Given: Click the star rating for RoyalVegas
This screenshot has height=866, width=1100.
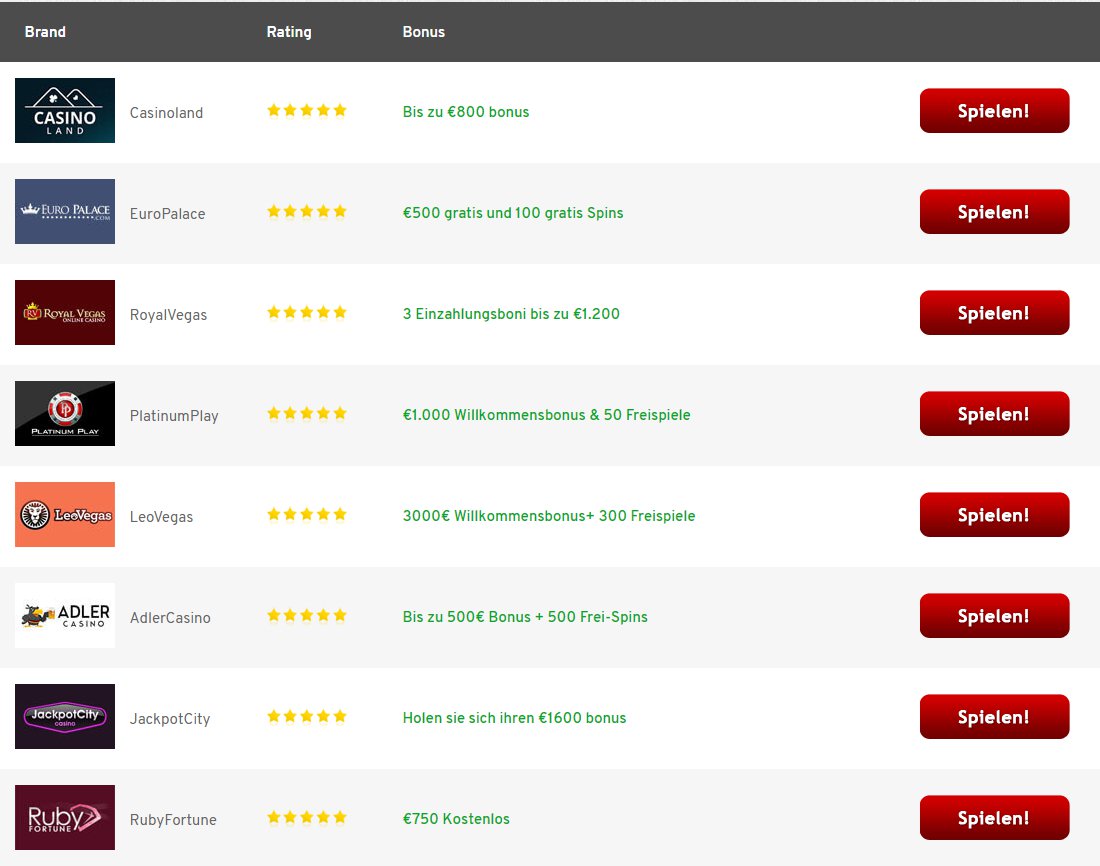Looking at the screenshot, I should click(x=307, y=312).
